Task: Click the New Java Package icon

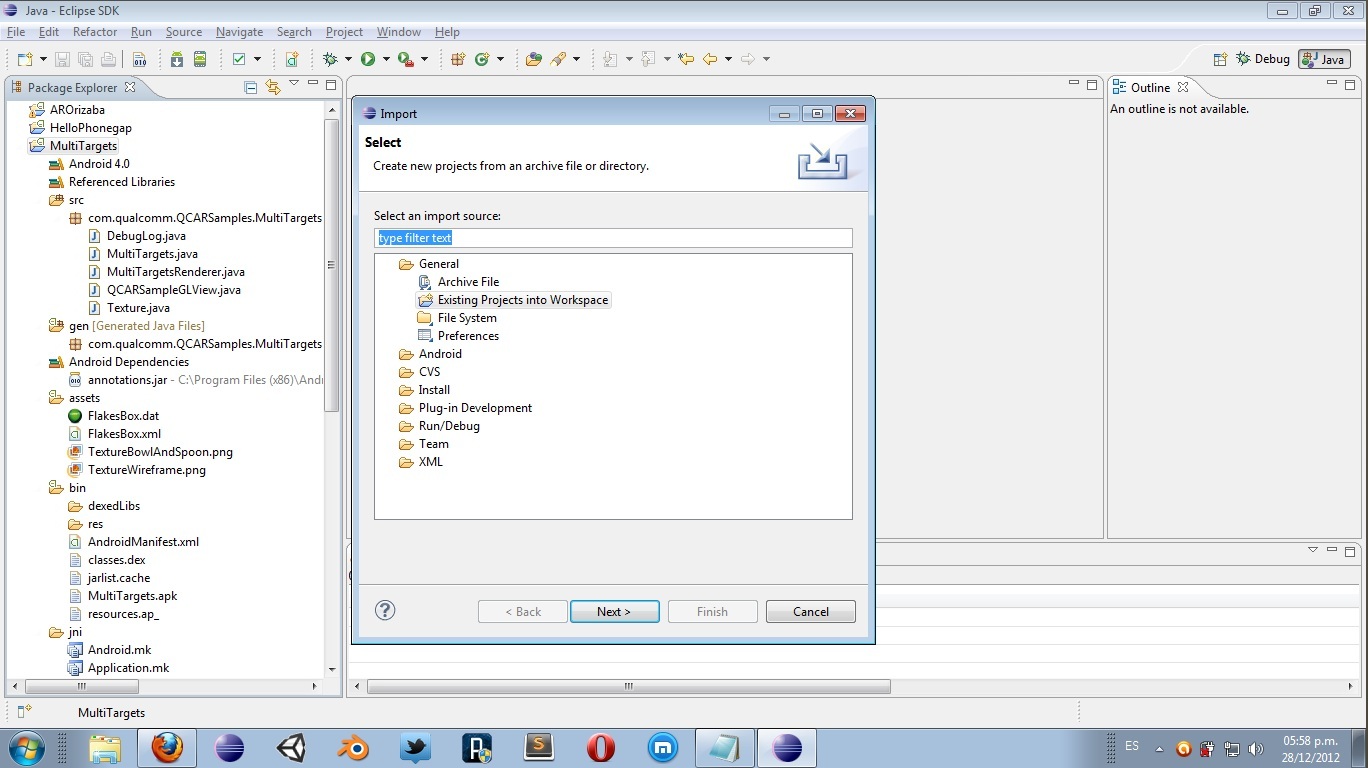Action: 458,59
